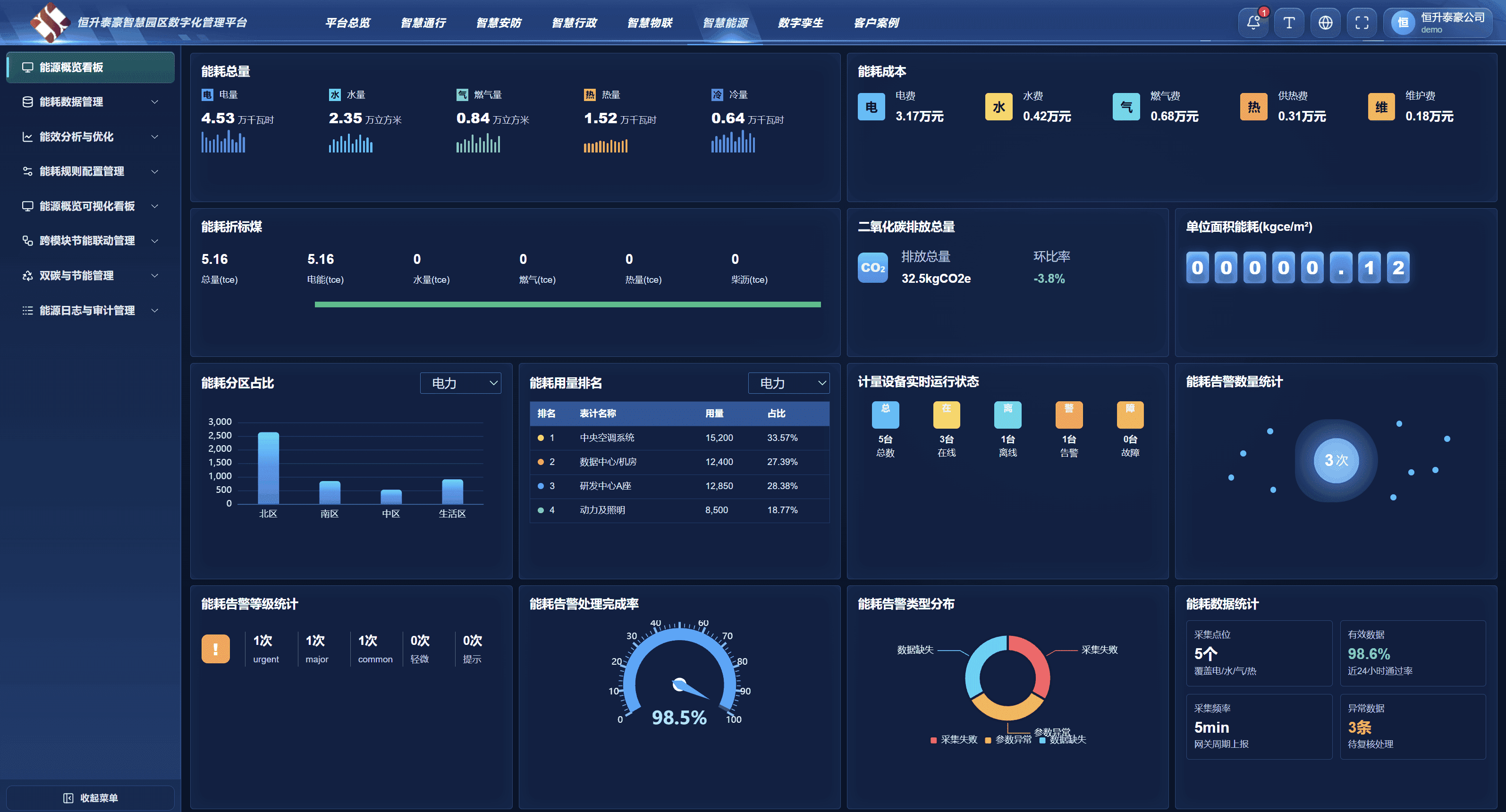Viewport: 1506px width, 812px height.
Task: Toggle the 参数异常 legend item
Action: pyautogui.click(x=1008, y=739)
